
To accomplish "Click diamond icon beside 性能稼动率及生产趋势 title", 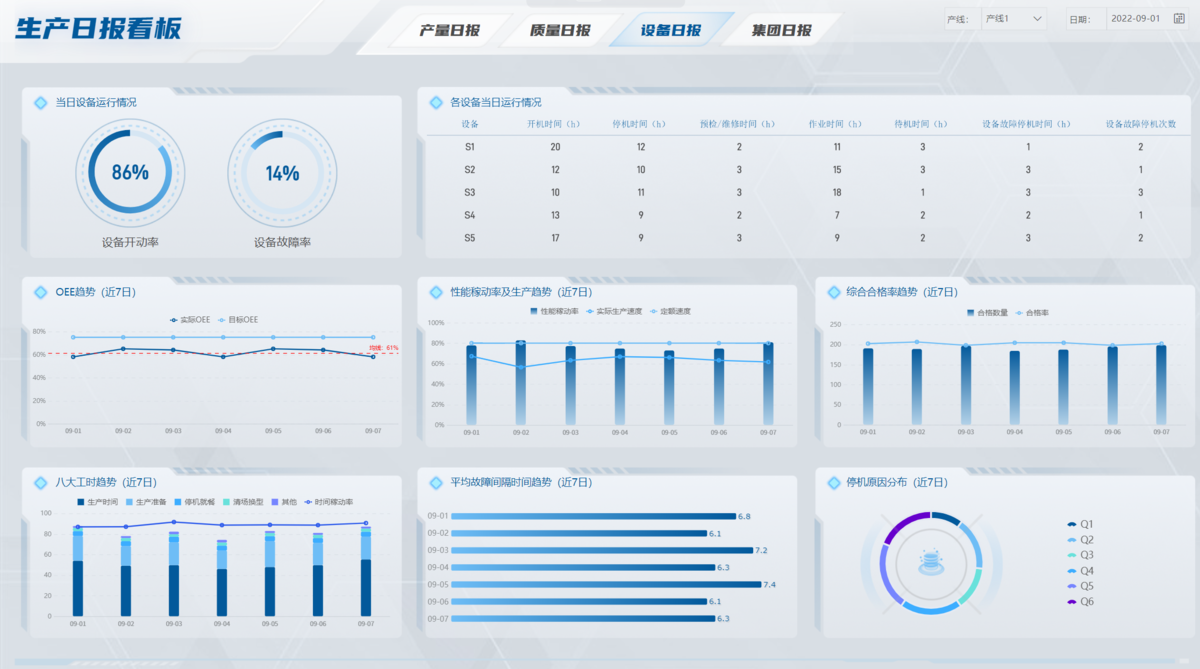I will click(436, 292).
